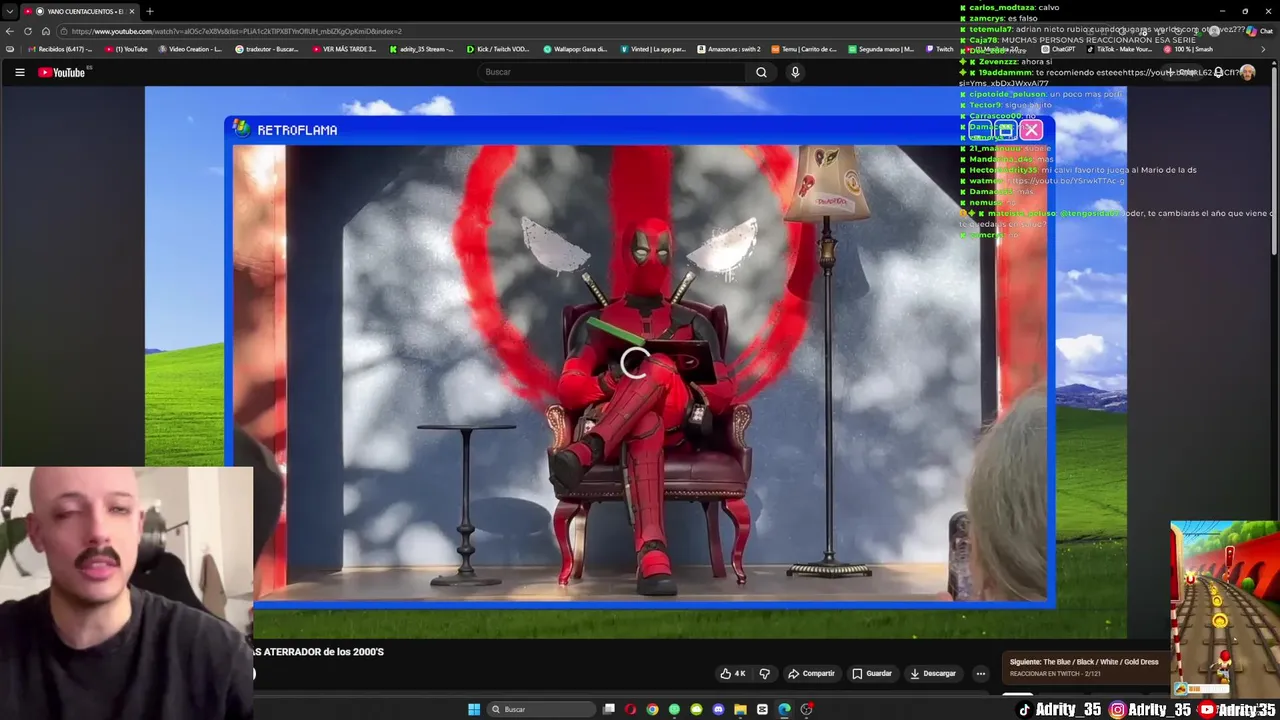
Task: Open the Wallapop bookmark
Action: tap(576, 49)
